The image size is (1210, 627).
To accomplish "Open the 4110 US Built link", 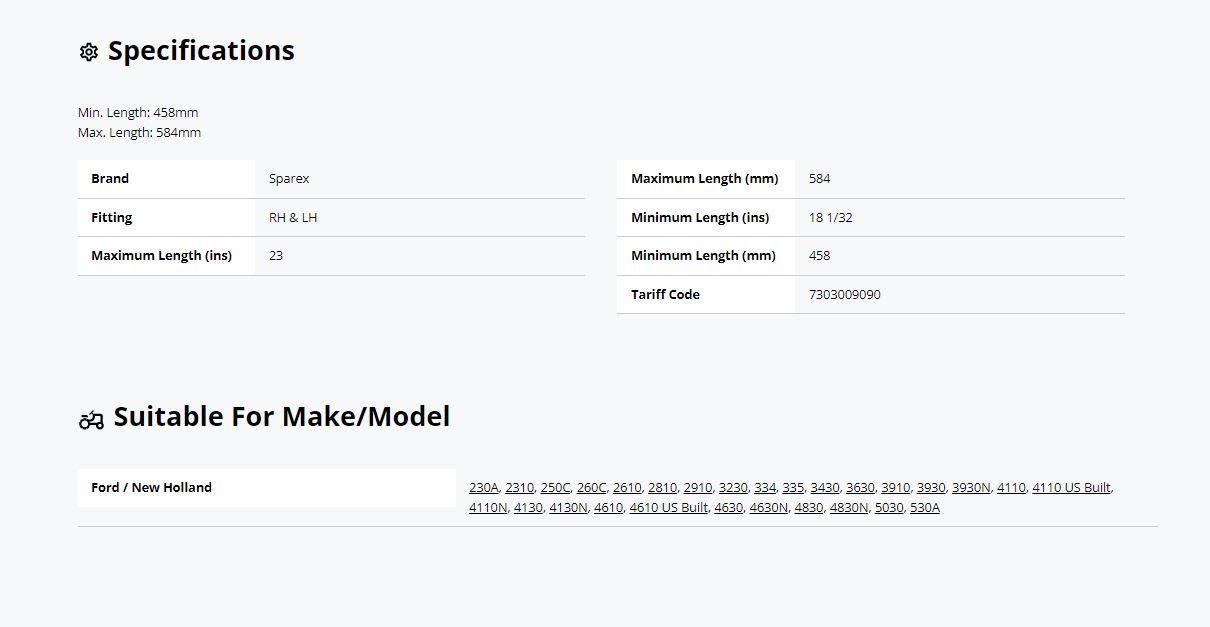I will (1071, 487).
